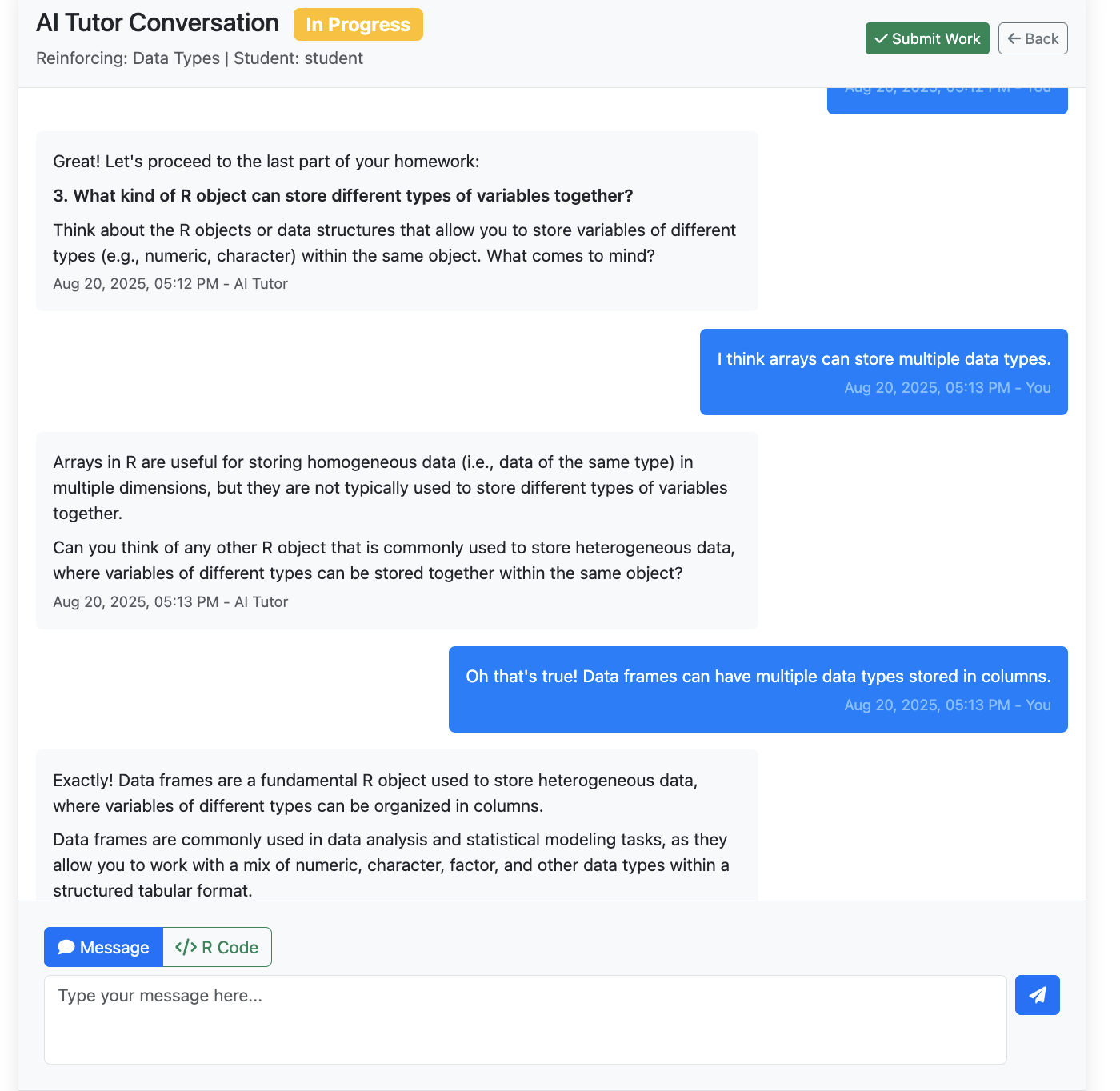Click 'Great! Let's proceed' tutor text
The image size is (1120, 1091).
[266, 162]
